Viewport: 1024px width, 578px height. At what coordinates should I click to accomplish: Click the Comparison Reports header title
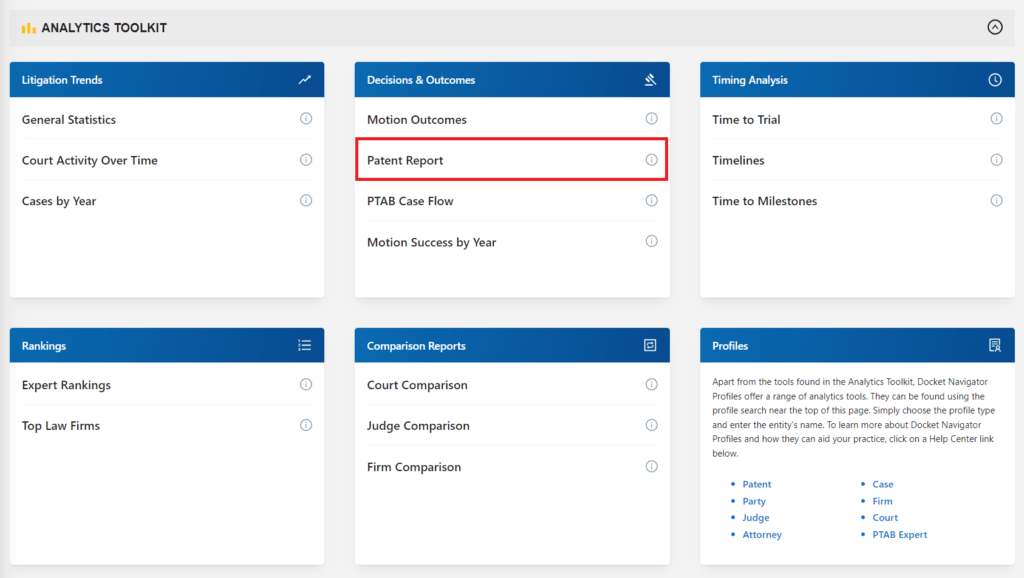[416, 345]
